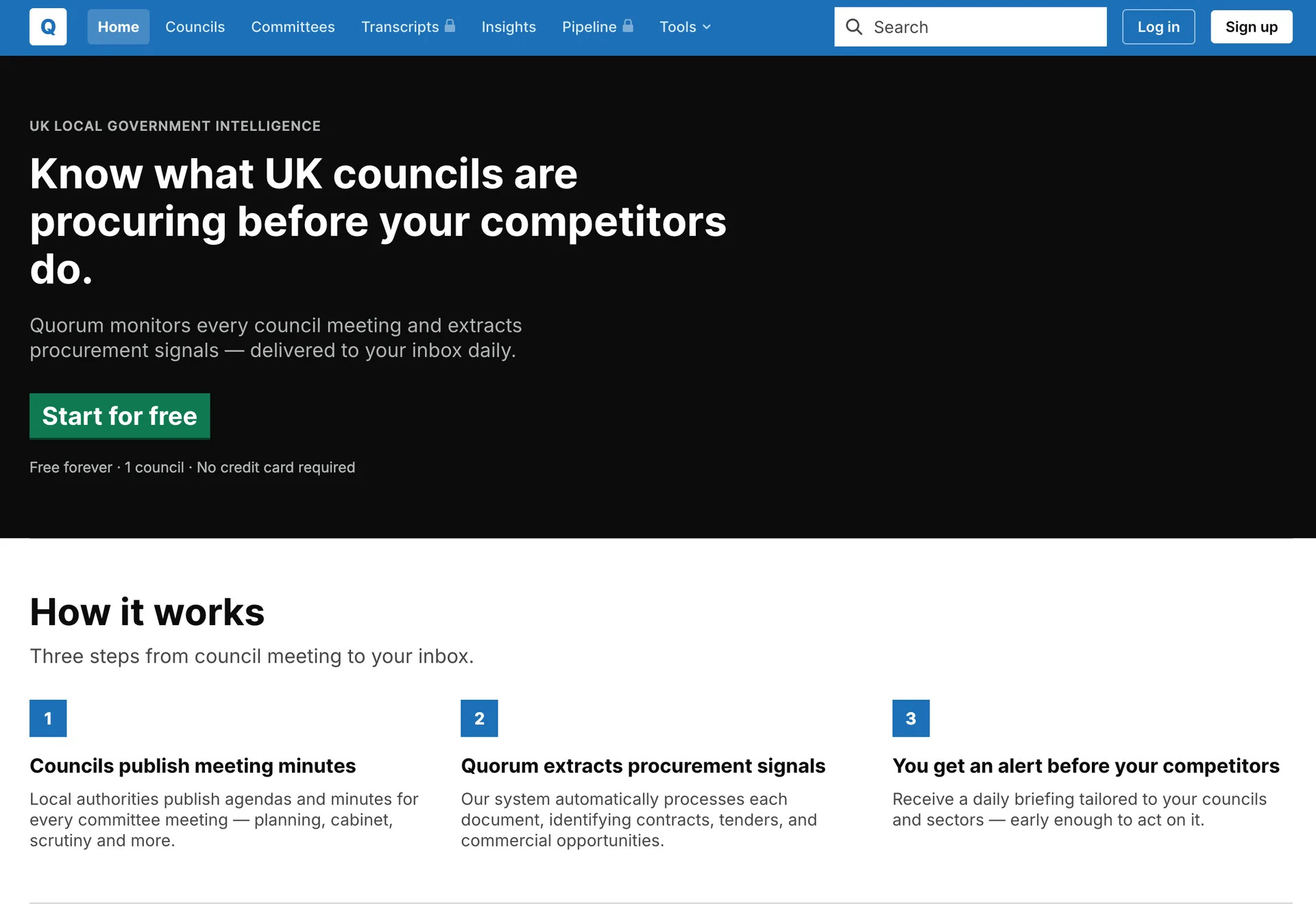The height and width of the screenshot is (917, 1316).
Task: Open the Committees page
Action: click(x=293, y=27)
